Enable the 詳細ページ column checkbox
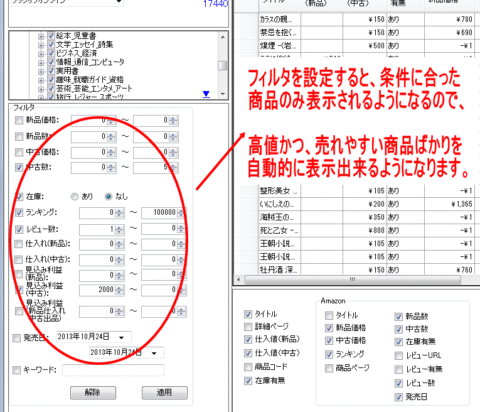 coord(248,326)
